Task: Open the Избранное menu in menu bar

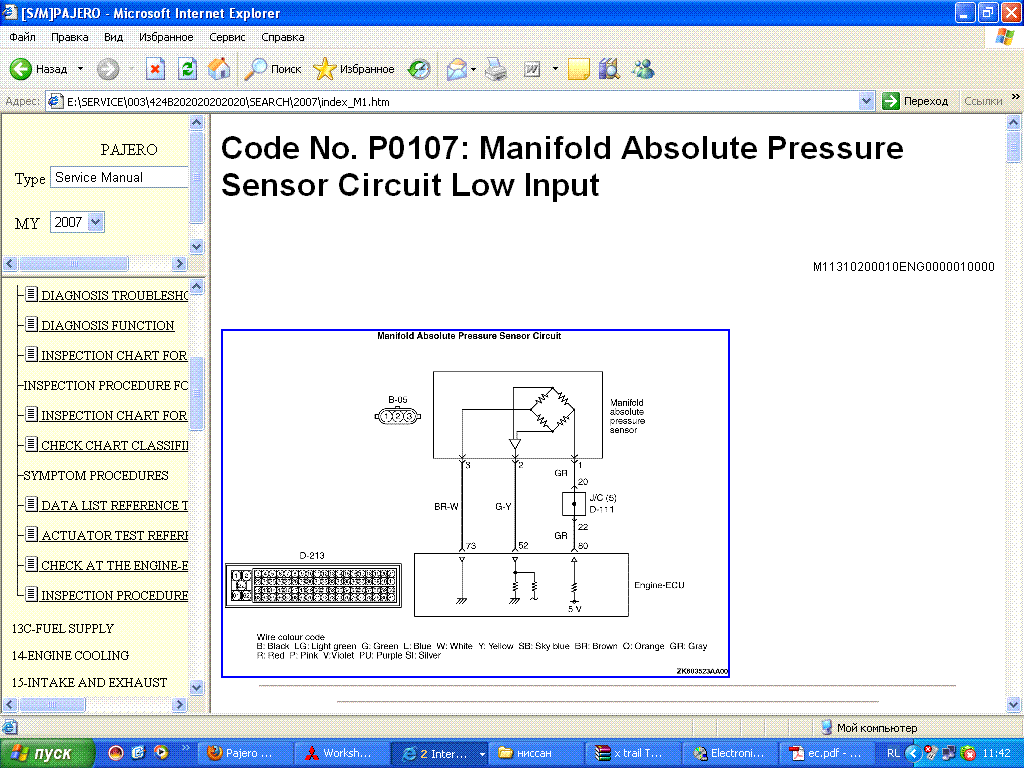Action: [166, 37]
